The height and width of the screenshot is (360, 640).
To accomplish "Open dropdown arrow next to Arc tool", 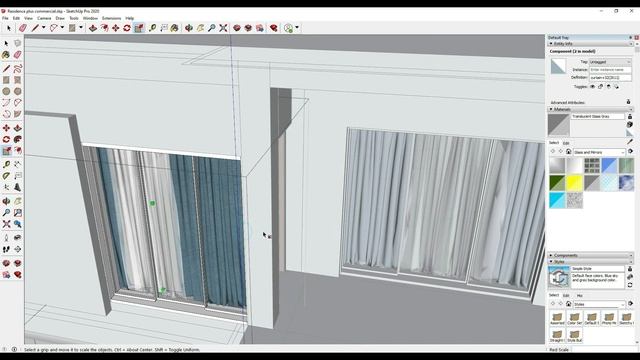I will 62,28.
